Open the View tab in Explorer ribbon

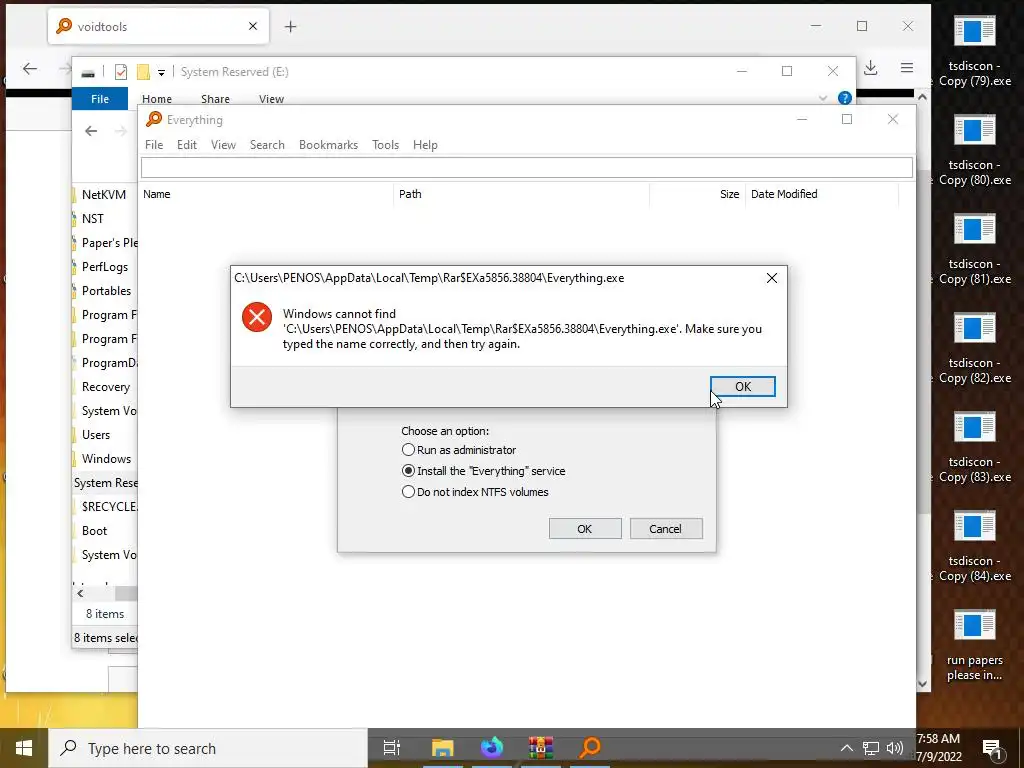[x=271, y=99]
